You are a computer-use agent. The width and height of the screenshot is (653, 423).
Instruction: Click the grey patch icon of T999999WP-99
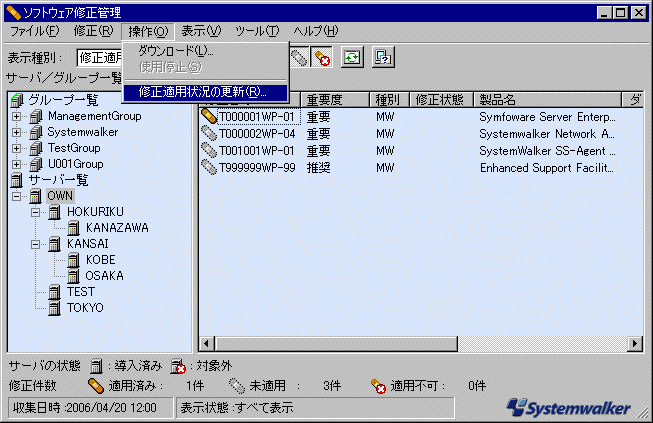[209, 167]
